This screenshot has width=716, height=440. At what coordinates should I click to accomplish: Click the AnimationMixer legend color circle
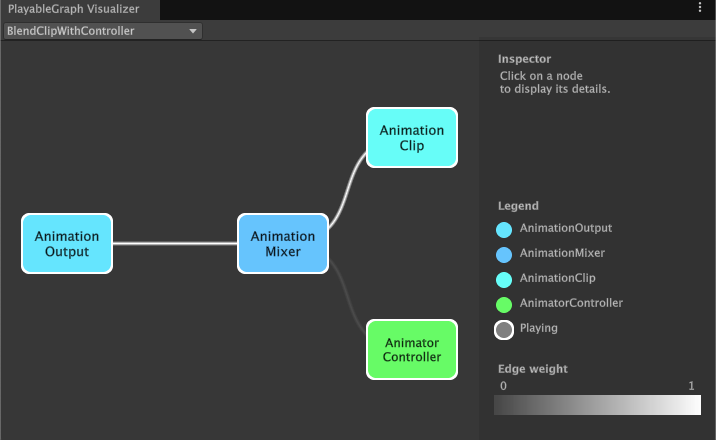coord(504,254)
